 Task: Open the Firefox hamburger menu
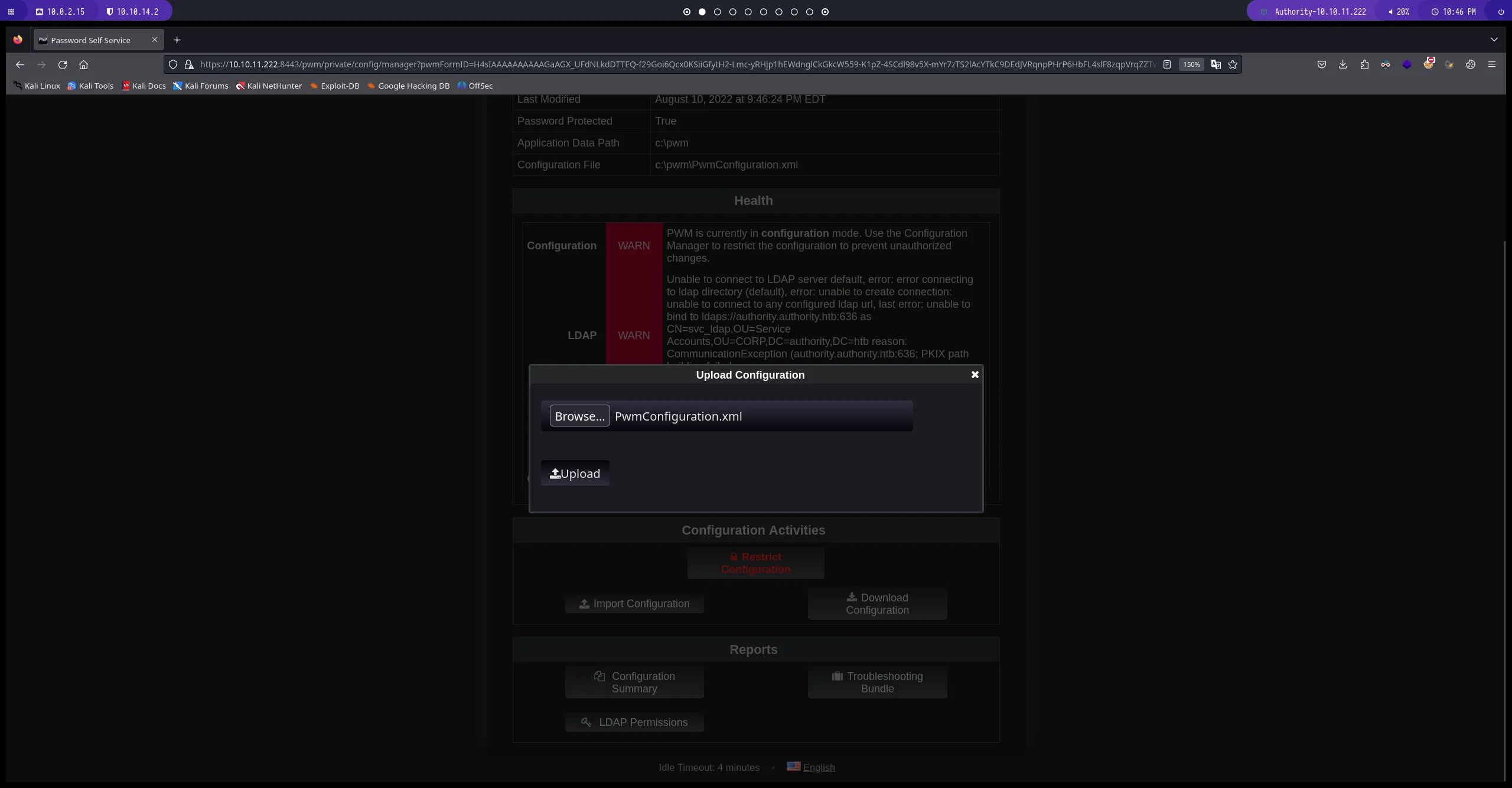pos(1493,65)
